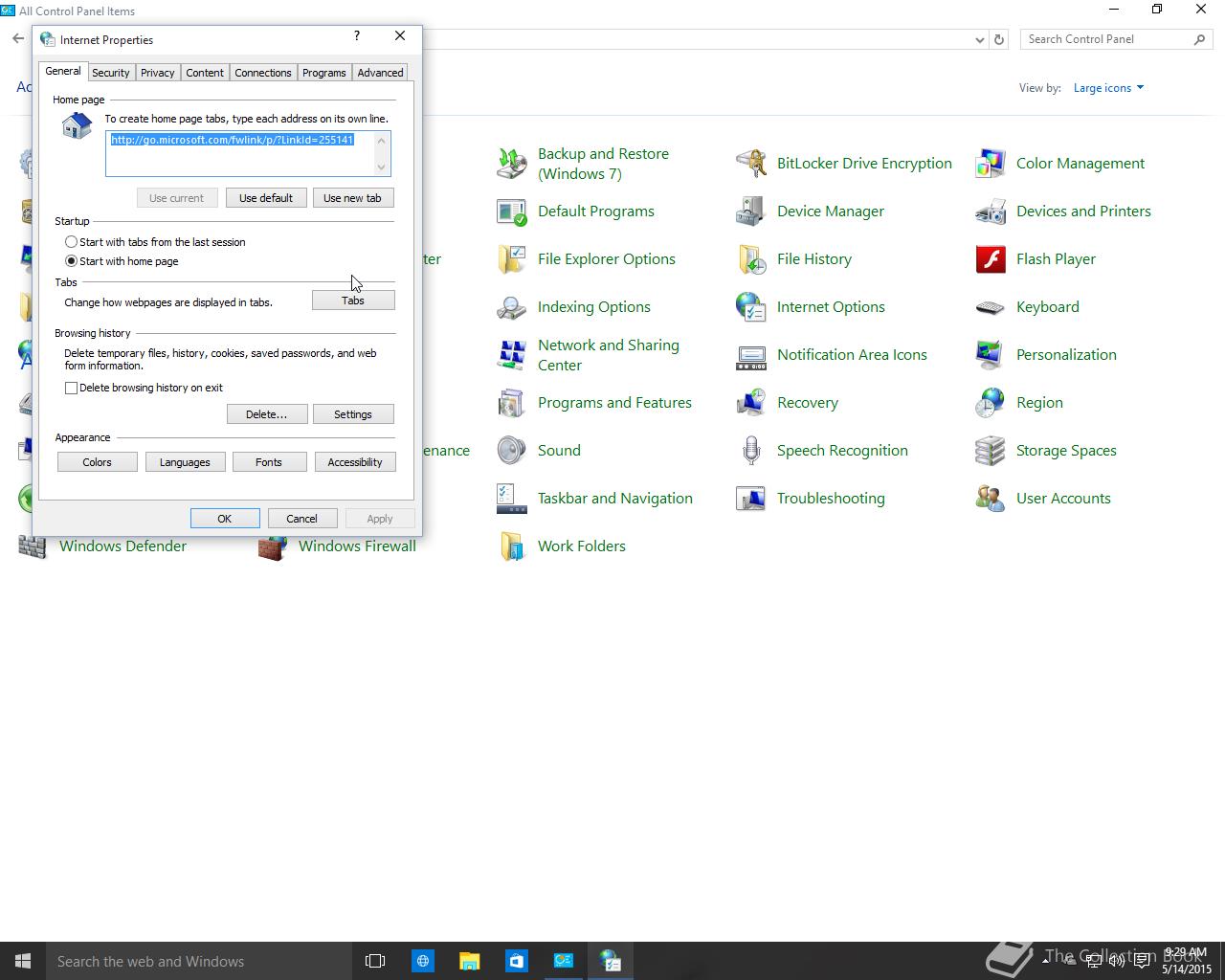1225x980 pixels.
Task: Switch to the Programs tab
Action: [x=324, y=73]
